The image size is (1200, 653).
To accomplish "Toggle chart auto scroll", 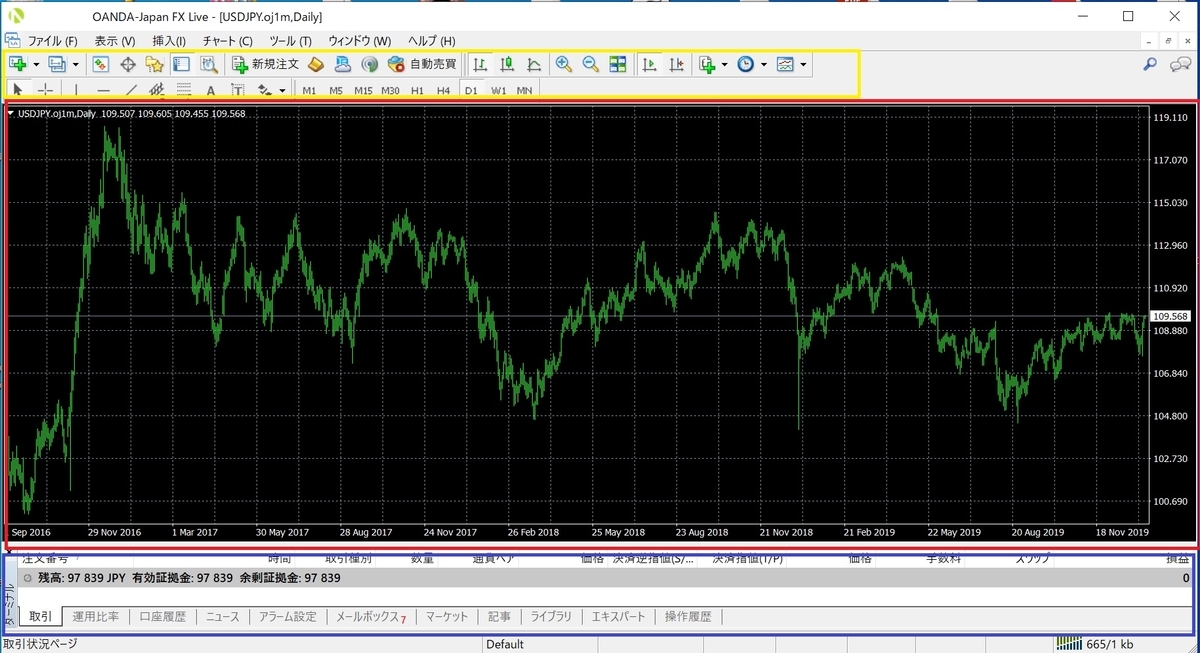I will click(x=650, y=64).
